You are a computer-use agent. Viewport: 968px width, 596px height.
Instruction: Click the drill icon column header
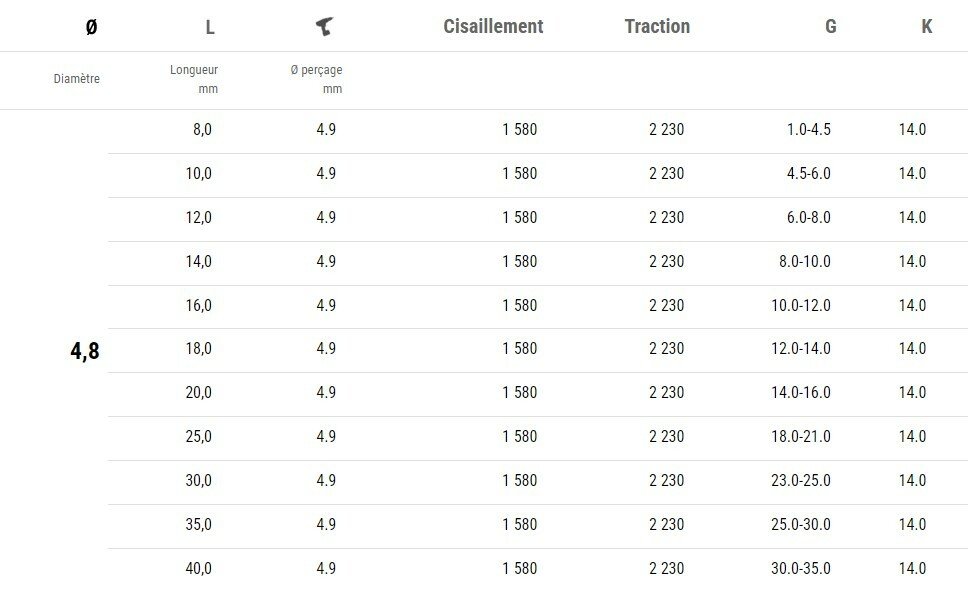point(323,27)
